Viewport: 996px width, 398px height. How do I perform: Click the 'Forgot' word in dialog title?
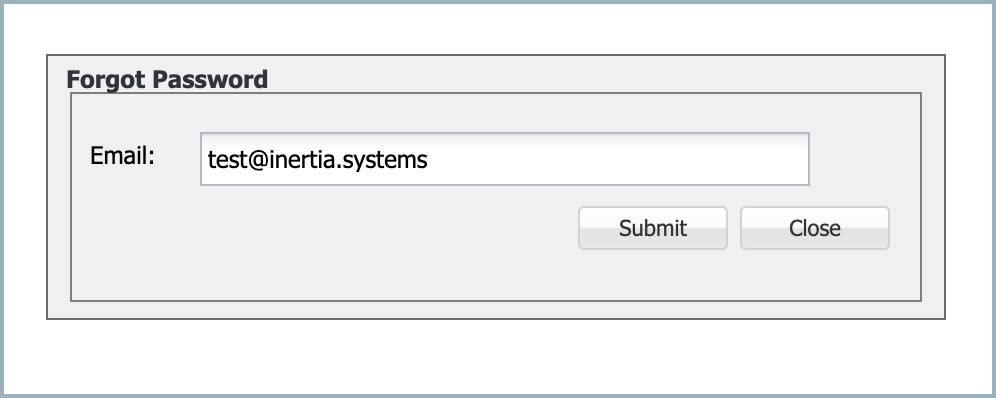click(107, 80)
